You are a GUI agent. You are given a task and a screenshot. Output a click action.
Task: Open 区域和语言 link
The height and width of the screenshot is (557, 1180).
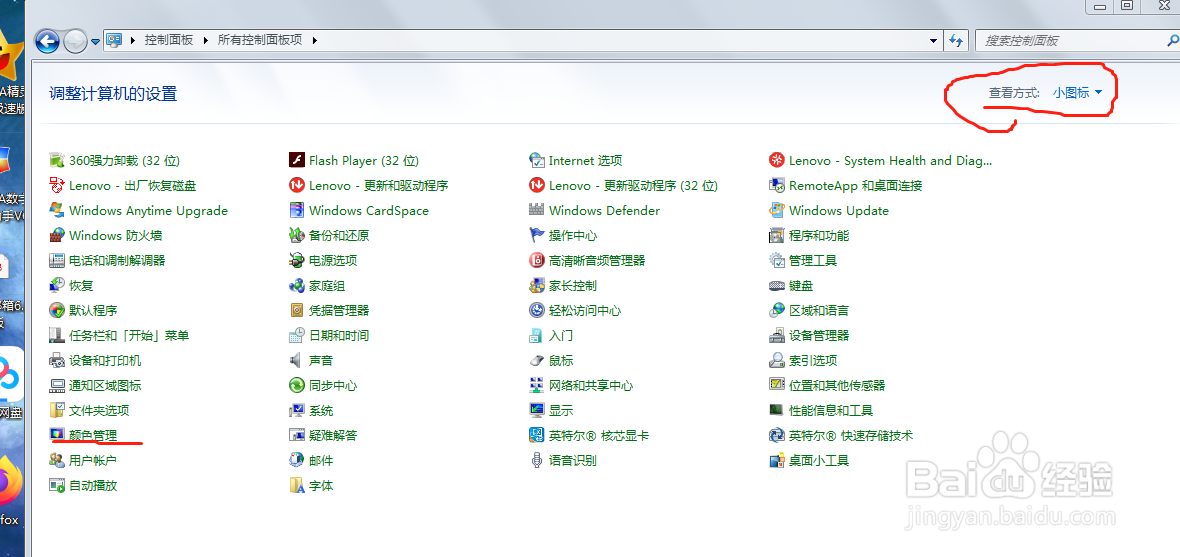(819, 311)
